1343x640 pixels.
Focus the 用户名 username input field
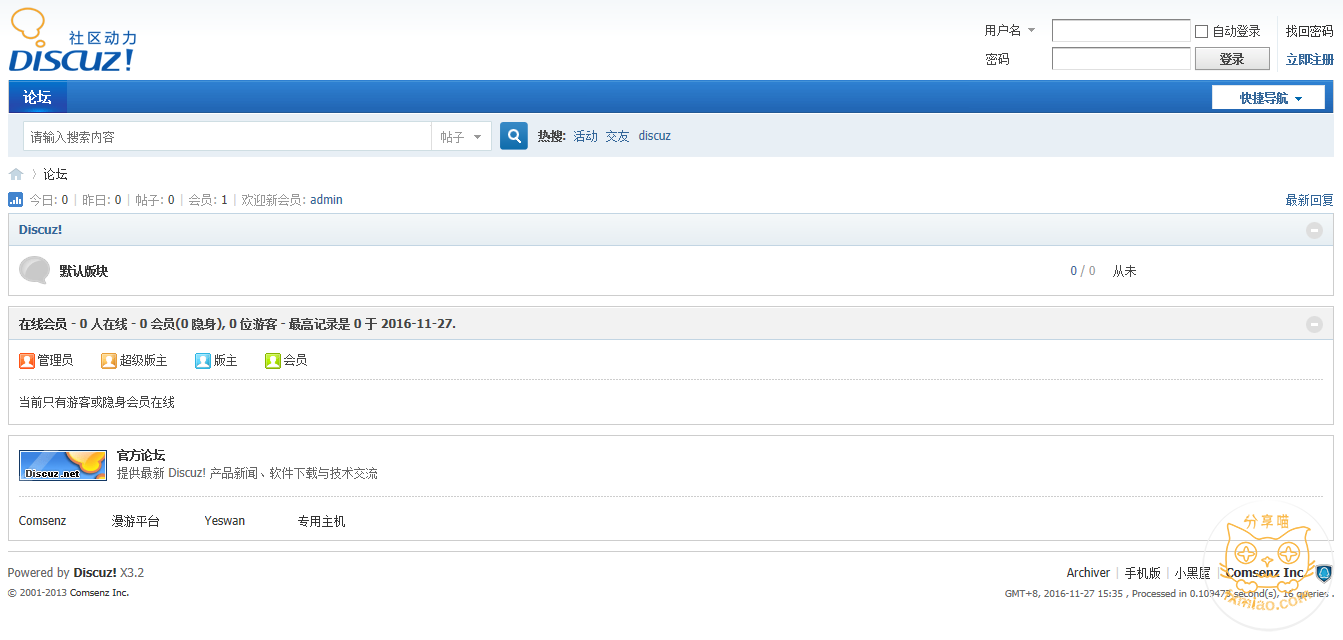click(x=1121, y=31)
